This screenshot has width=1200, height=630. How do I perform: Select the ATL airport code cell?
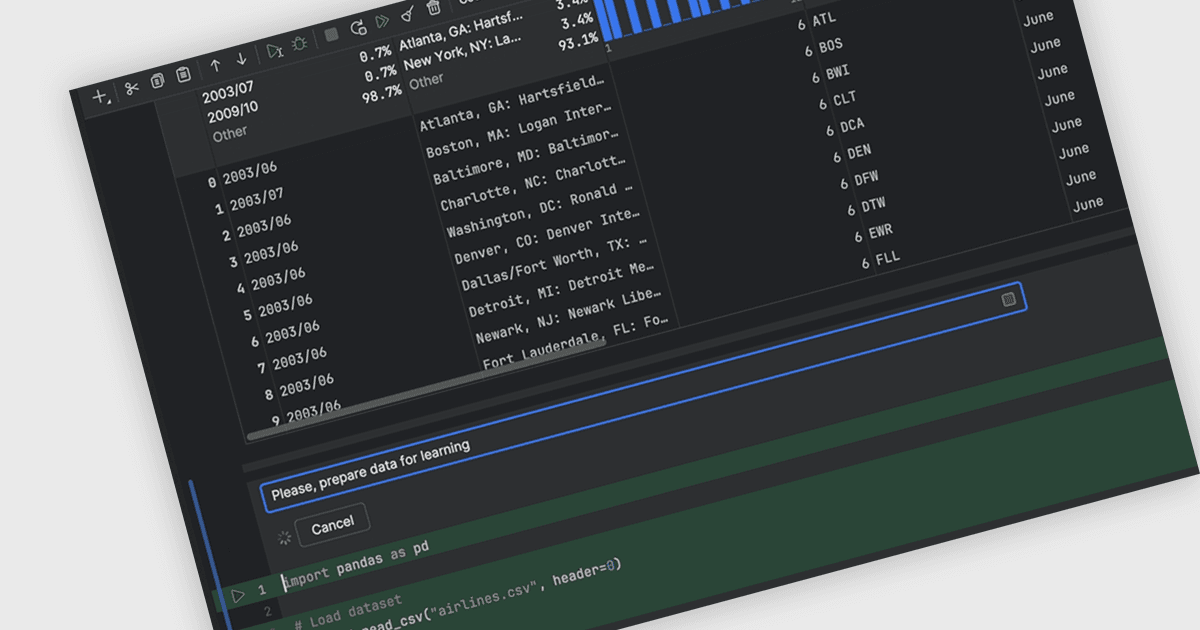pyautogui.click(x=825, y=19)
